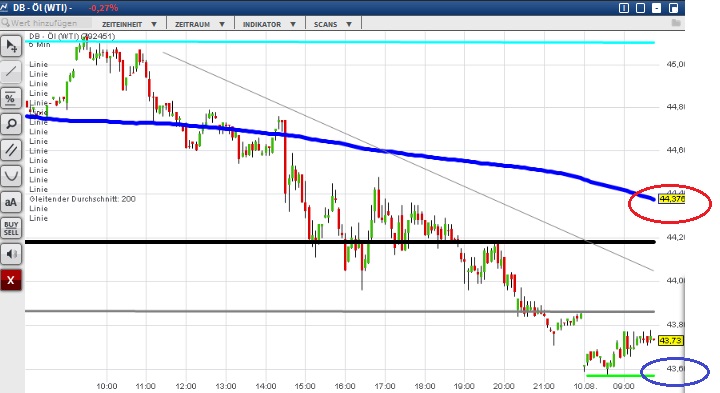Select the thick black horizontal support line
The height and width of the screenshot is (393, 720).
coord(340,241)
